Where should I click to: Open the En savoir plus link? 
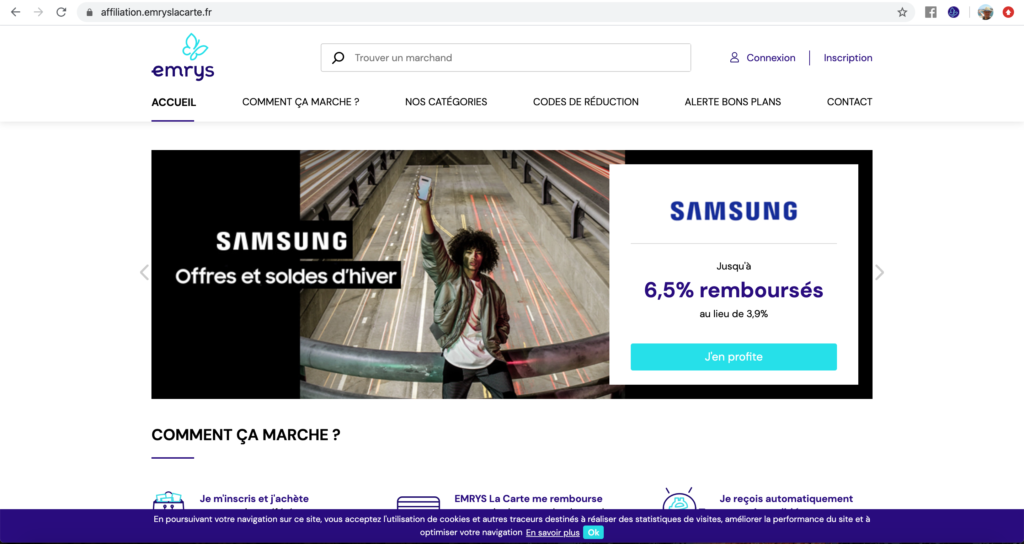[552, 533]
